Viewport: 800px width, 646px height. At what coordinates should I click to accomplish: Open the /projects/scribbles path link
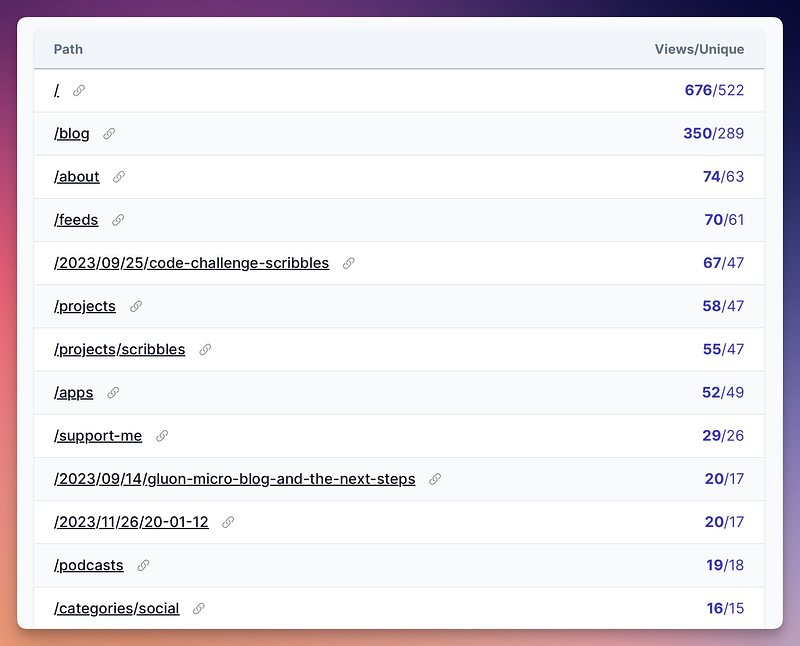119,350
